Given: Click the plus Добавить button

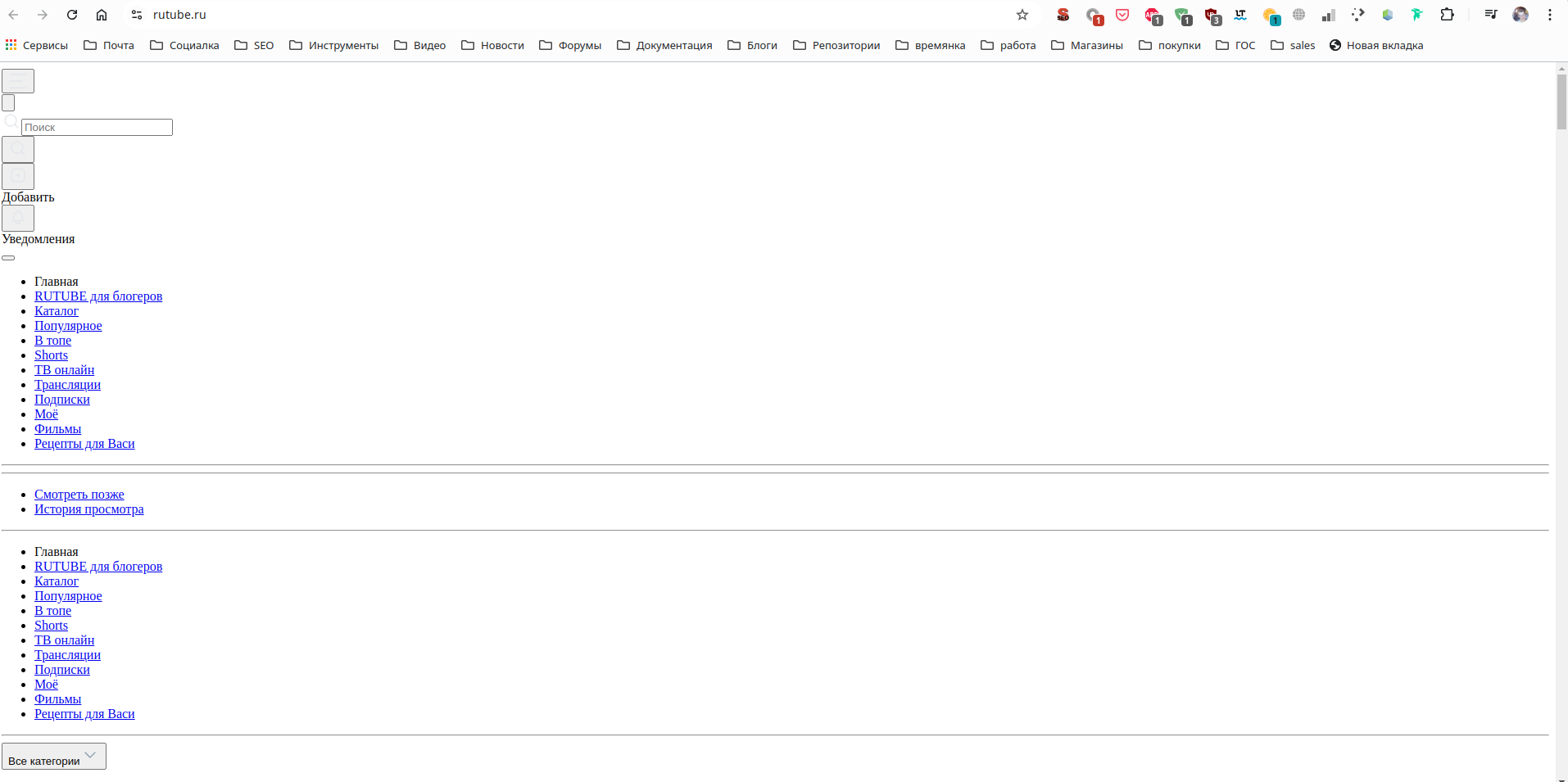Looking at the screenshot, I should click(x=18, y=176).
